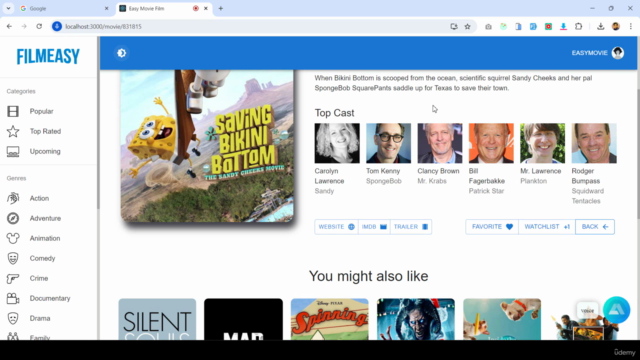Image resolution: width=640 pixels, height=360 pixels.
Task: Click the FILMEASY logo
Action: 48,56
